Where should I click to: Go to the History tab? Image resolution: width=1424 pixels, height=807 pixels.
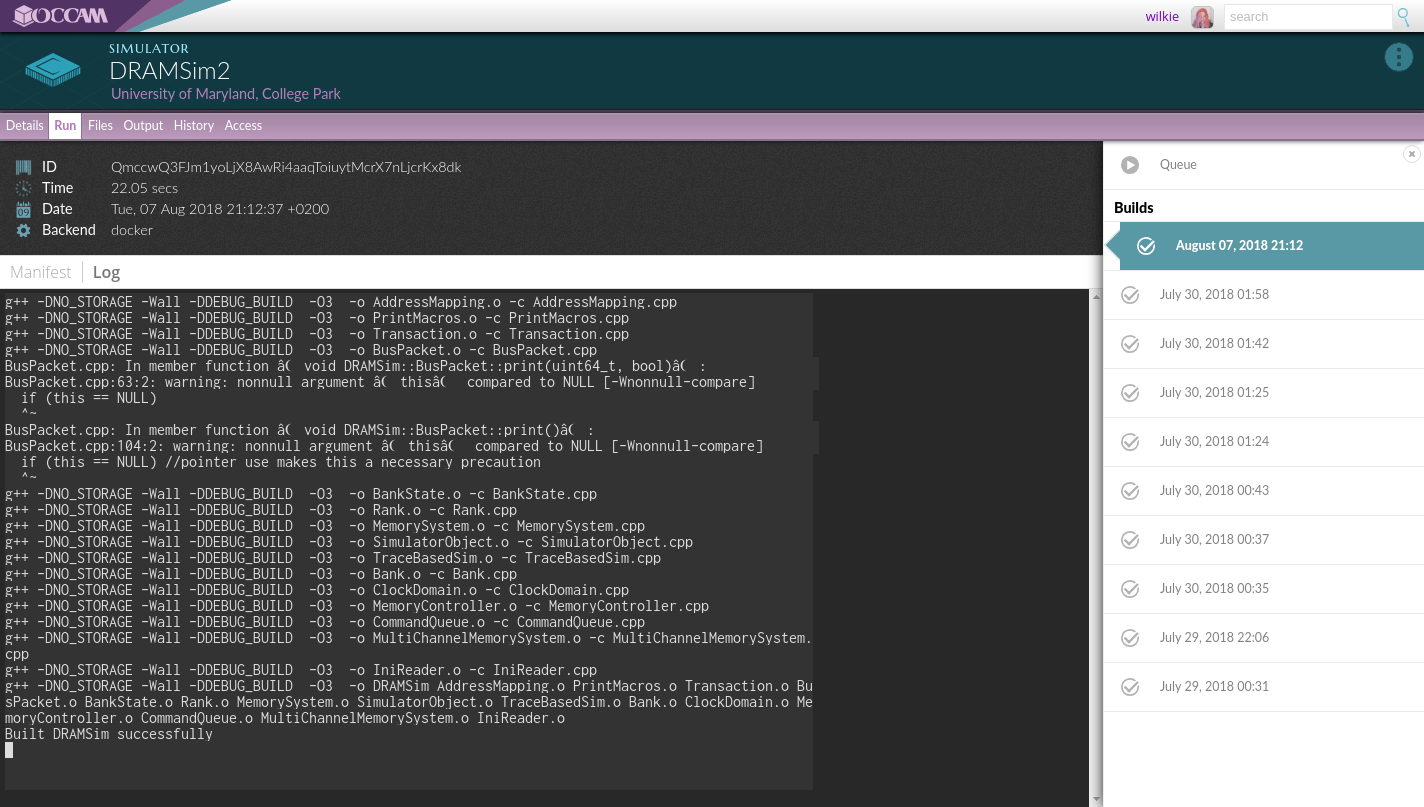coord(194,126)
